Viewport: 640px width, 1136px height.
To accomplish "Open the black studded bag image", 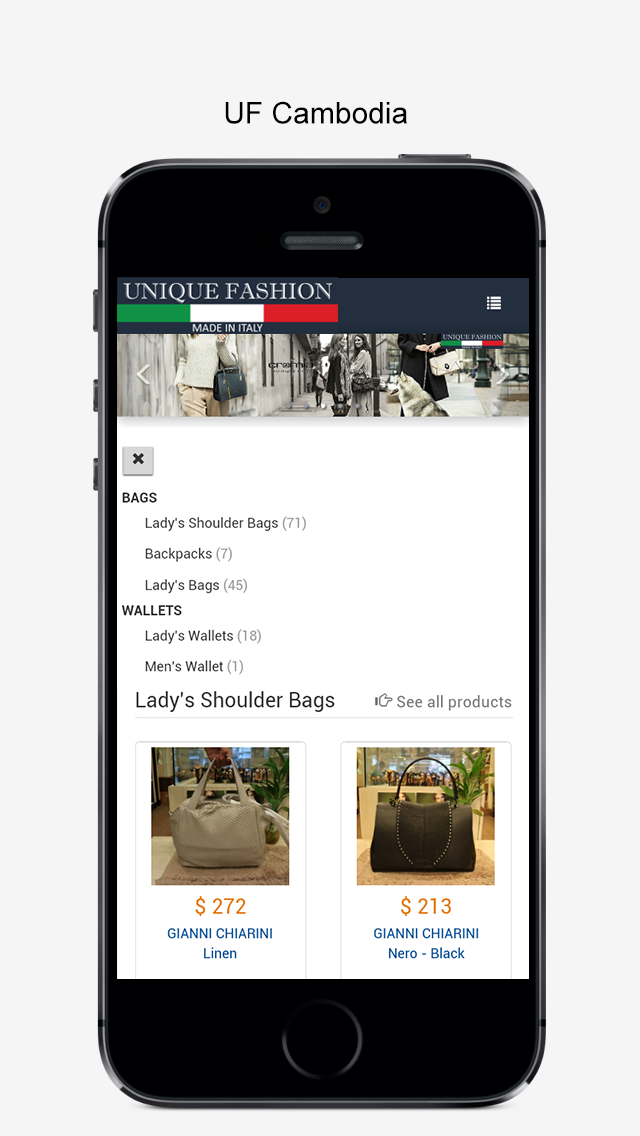I will pos(425,816).
